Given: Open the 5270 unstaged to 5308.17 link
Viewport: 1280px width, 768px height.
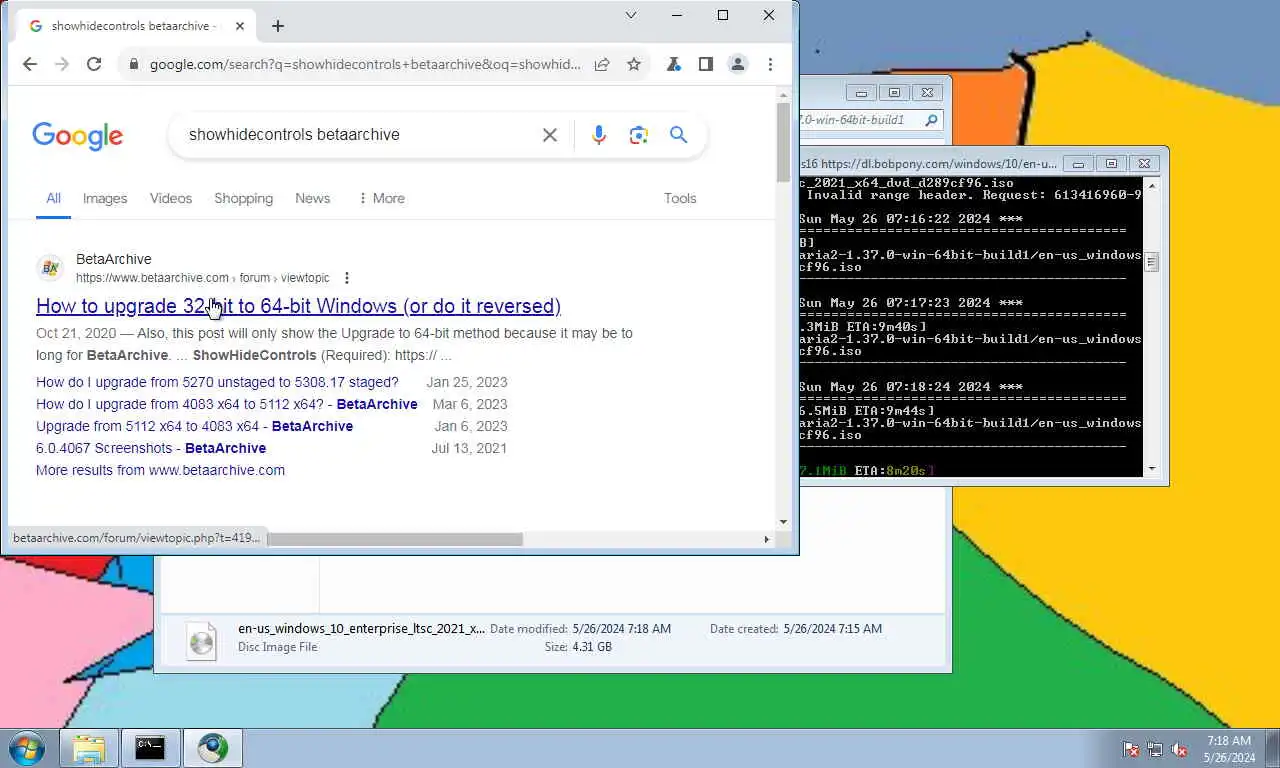Looking at the screenshot, I should coord(217,382).
